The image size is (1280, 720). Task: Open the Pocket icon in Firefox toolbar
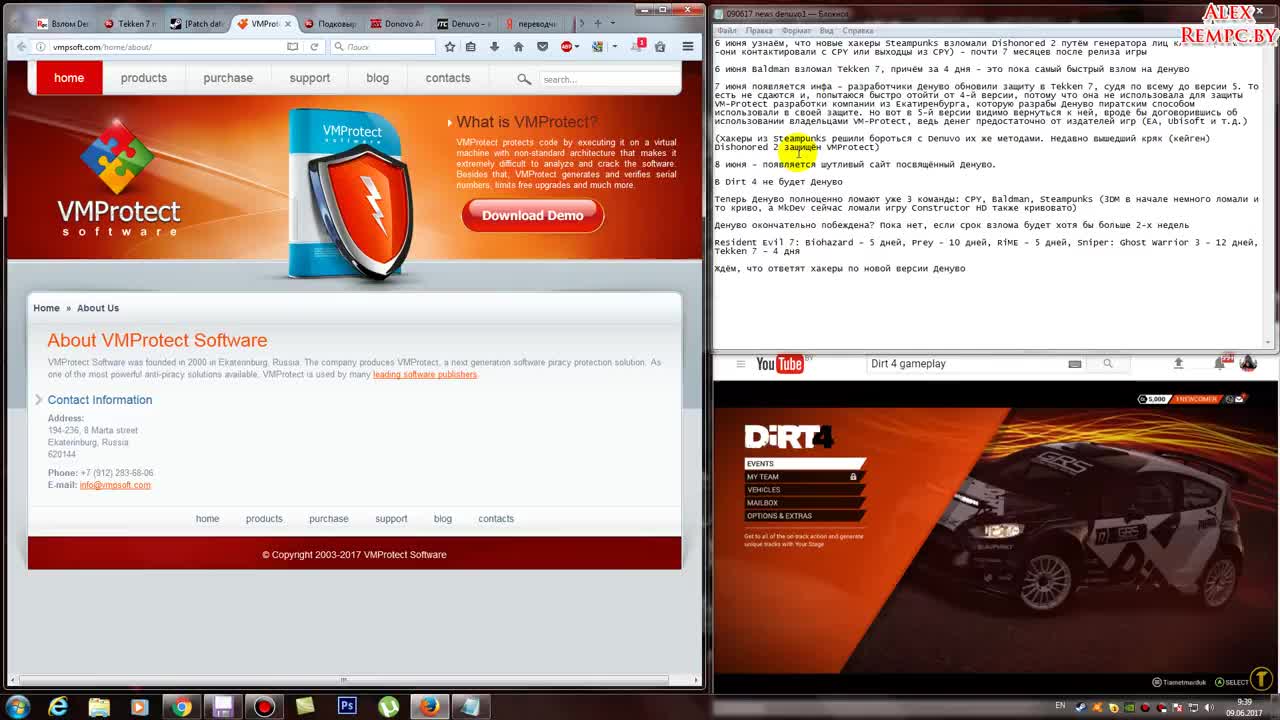point(543,46)
